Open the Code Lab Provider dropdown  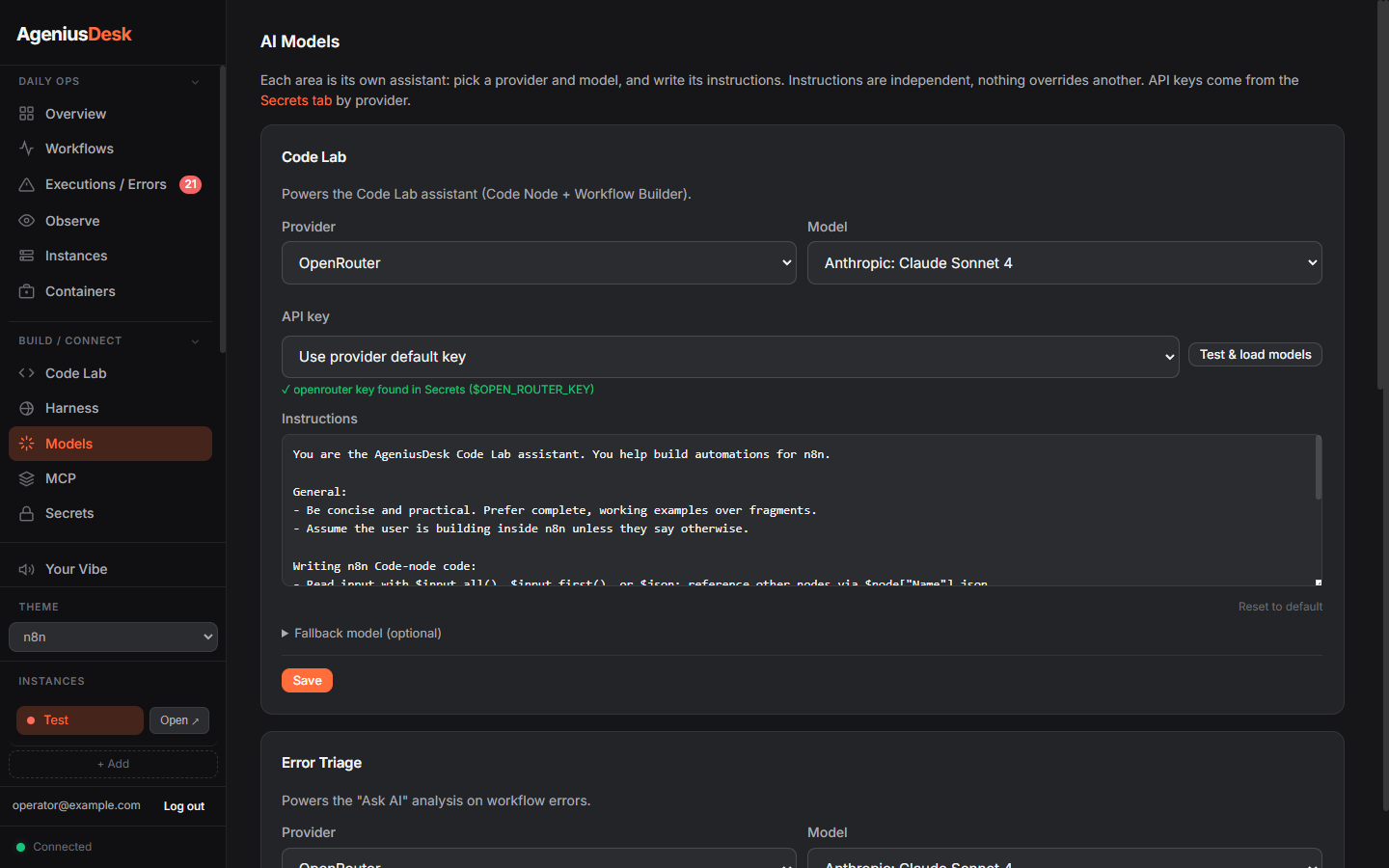538,262
